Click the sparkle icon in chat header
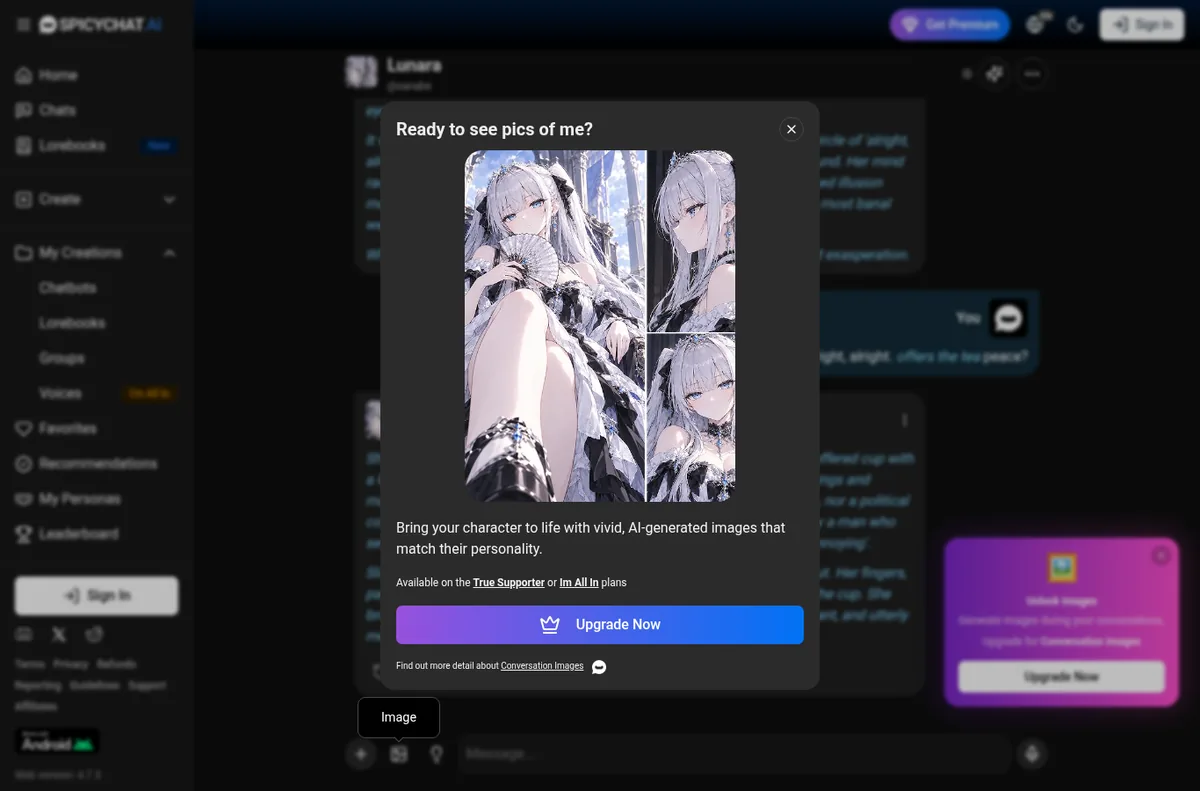The height and width of the screenshot is (791, 1200). [x=994, y=74]
